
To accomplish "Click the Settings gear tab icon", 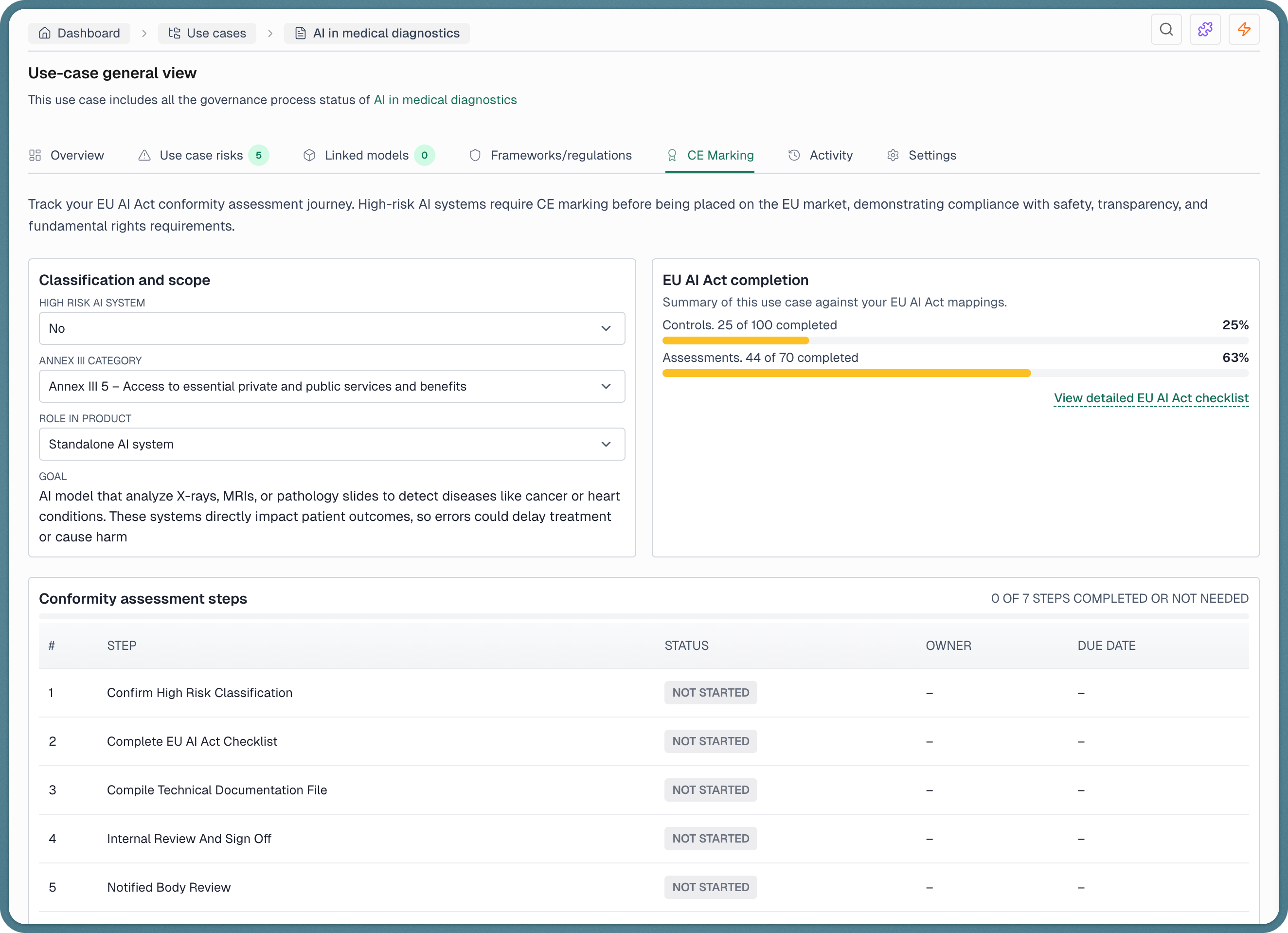I will [x=893, y=155].
